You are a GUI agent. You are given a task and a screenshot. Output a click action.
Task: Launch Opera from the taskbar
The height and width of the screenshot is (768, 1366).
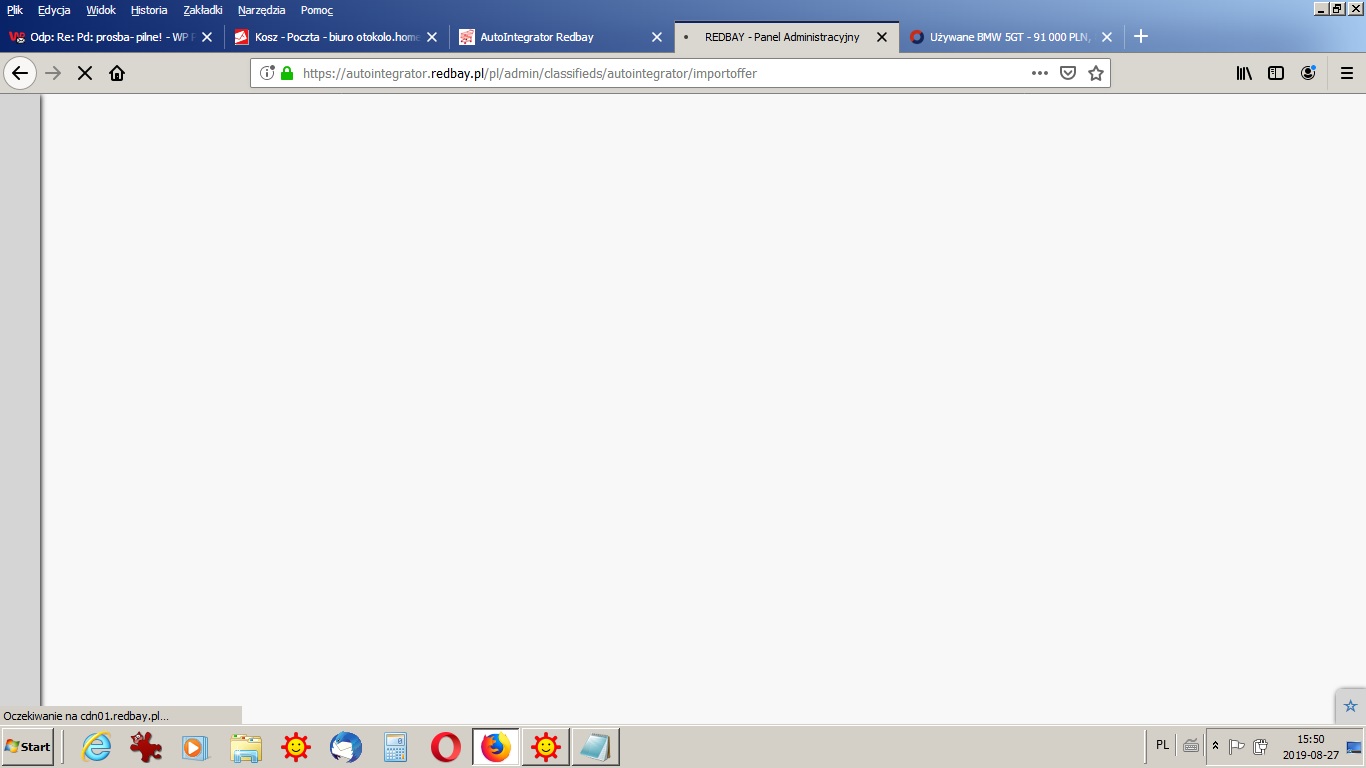pos(446,747)
